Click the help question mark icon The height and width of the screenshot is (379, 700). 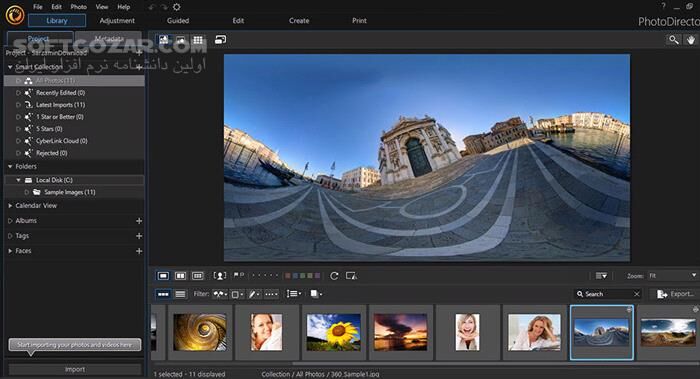pos(663,6)
